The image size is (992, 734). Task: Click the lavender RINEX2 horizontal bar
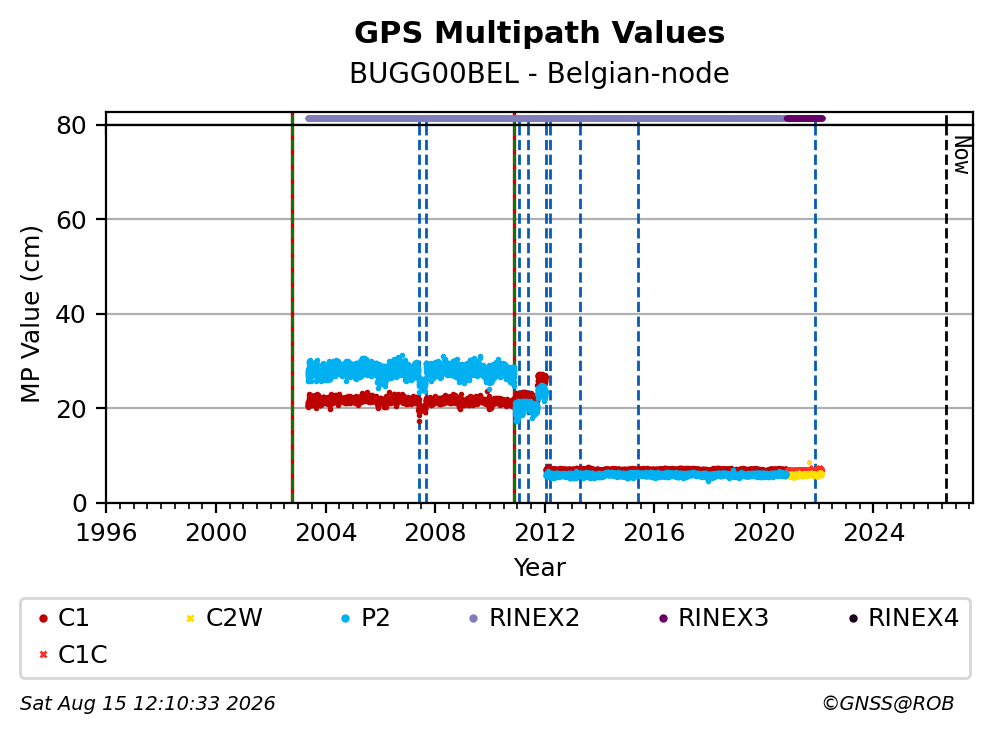[545, 118]
